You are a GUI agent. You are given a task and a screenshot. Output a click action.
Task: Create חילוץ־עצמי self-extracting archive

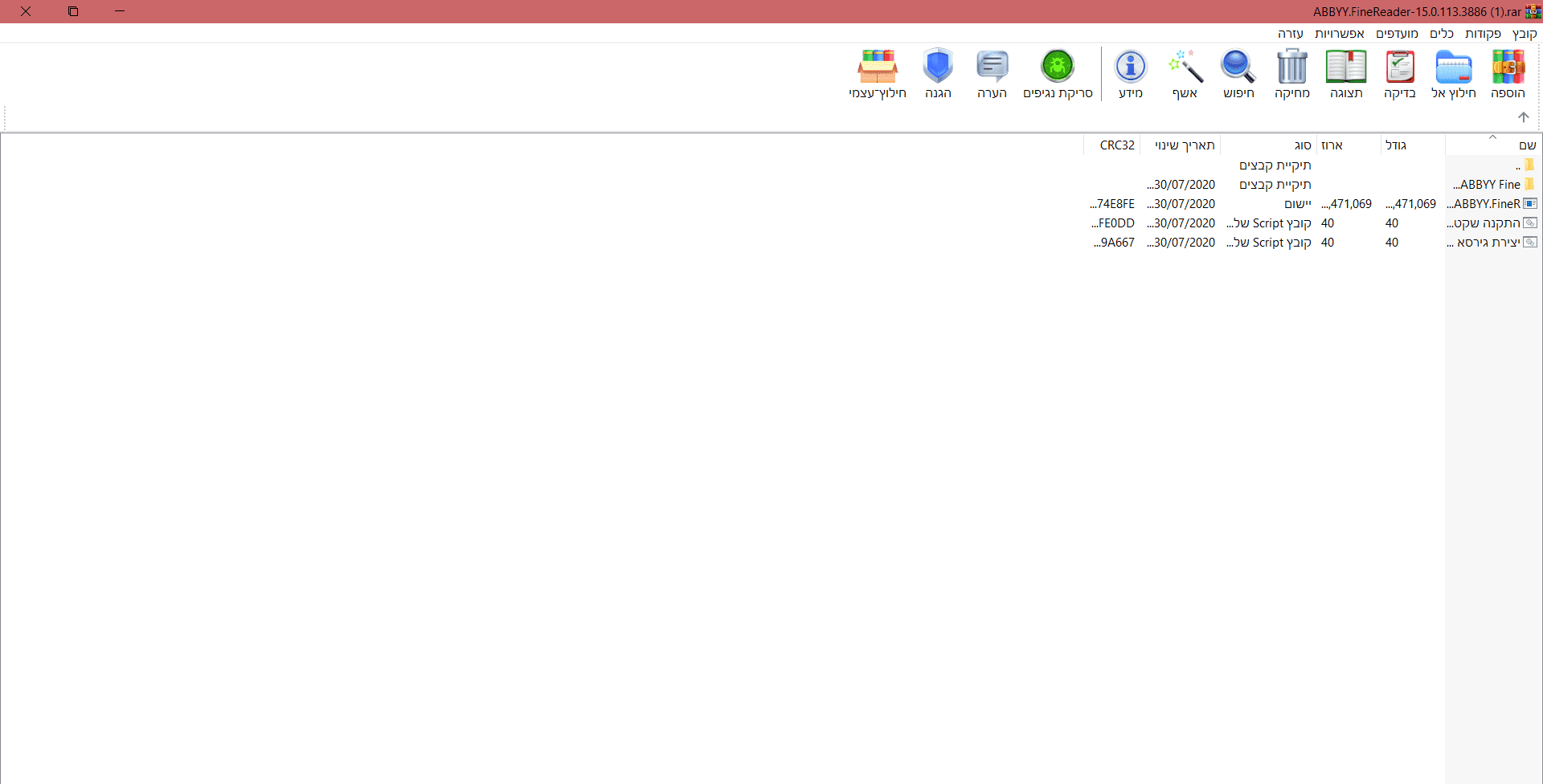879,74
